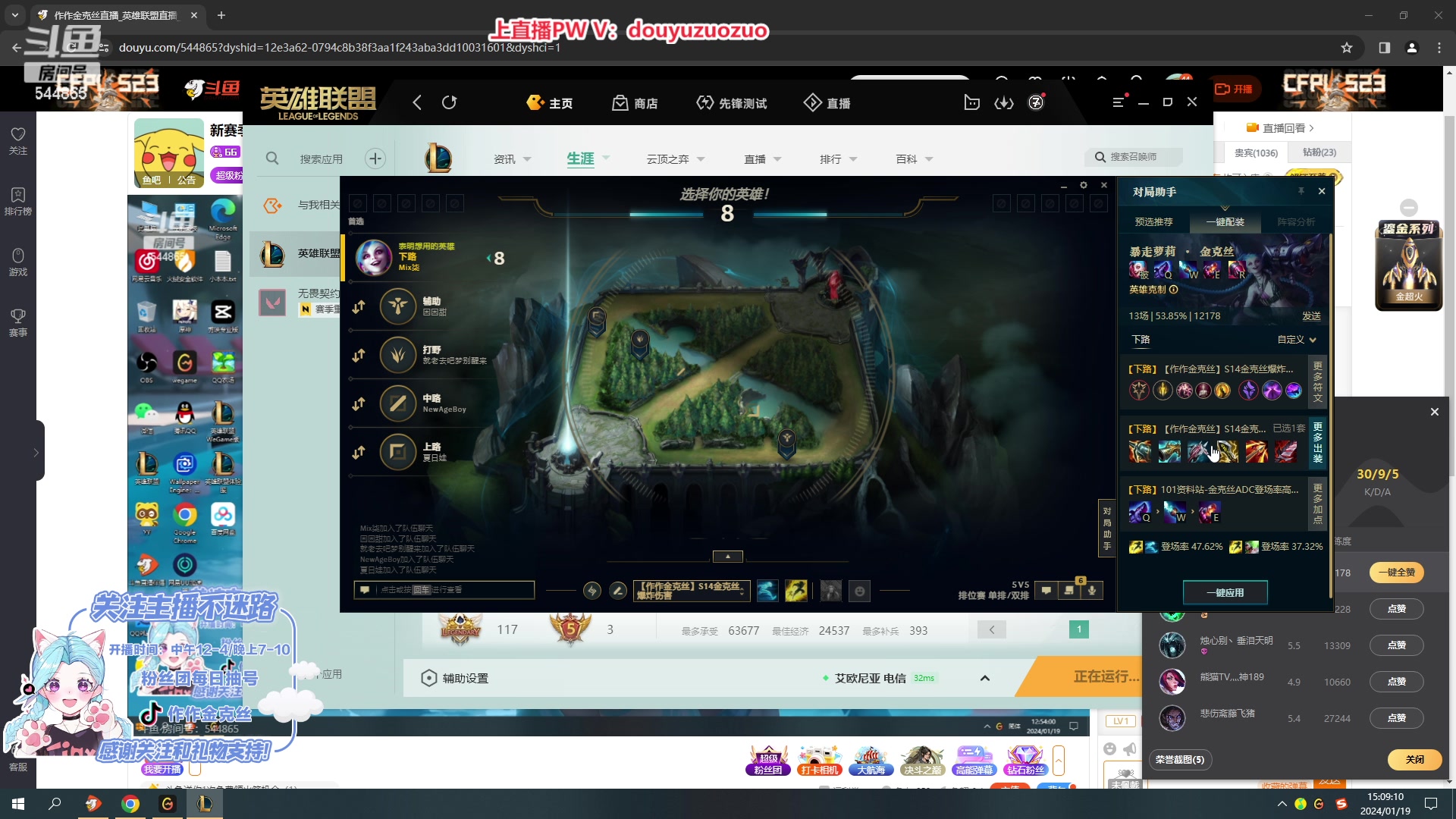Click 关闭 button in results panel

1414,759
